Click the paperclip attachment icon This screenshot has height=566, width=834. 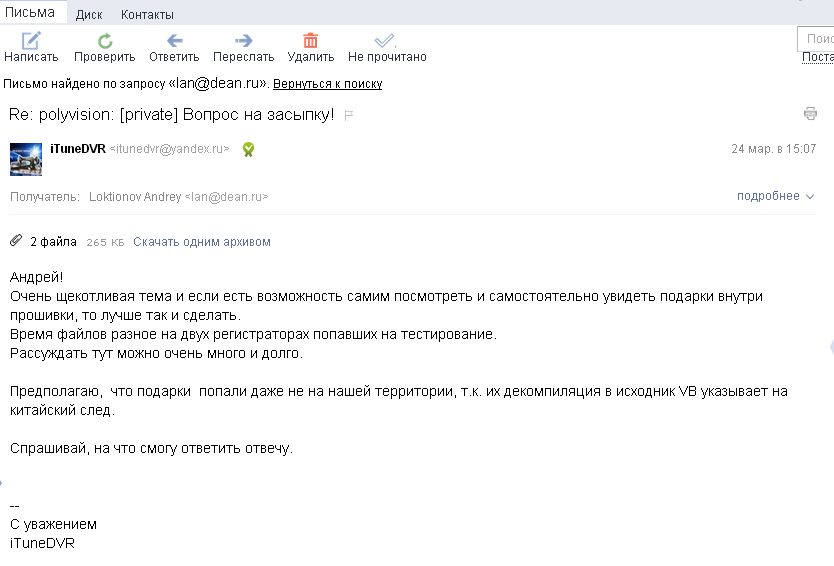16,240
